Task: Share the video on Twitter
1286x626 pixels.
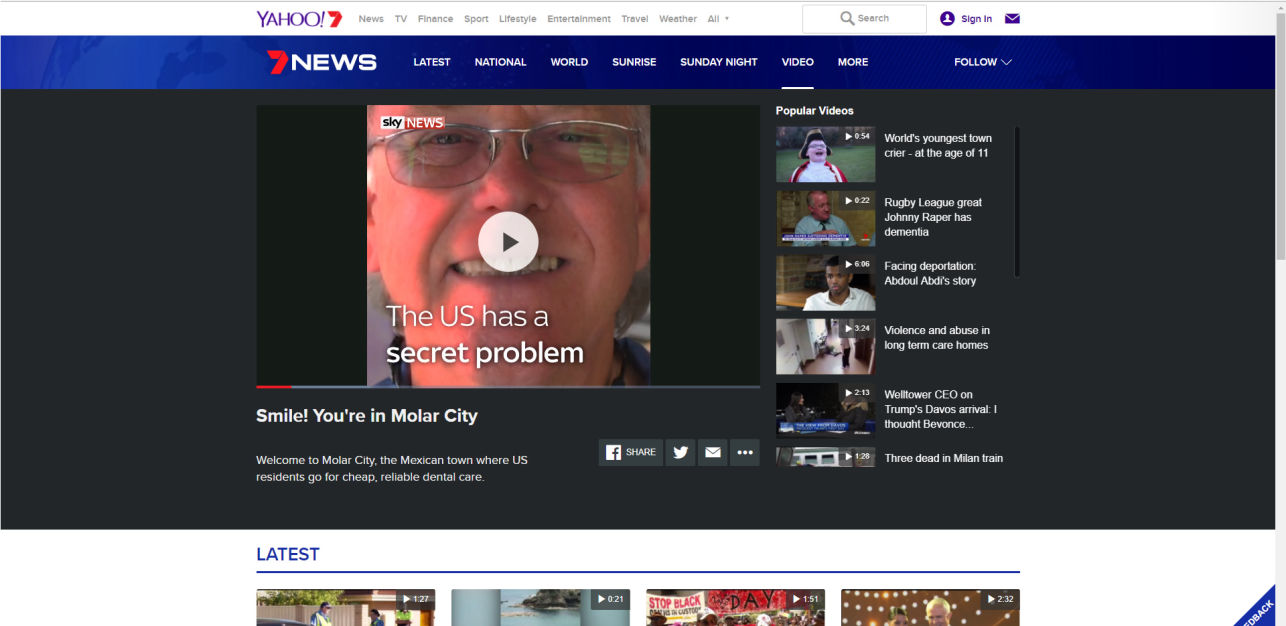Action: [x=680, y=452]
